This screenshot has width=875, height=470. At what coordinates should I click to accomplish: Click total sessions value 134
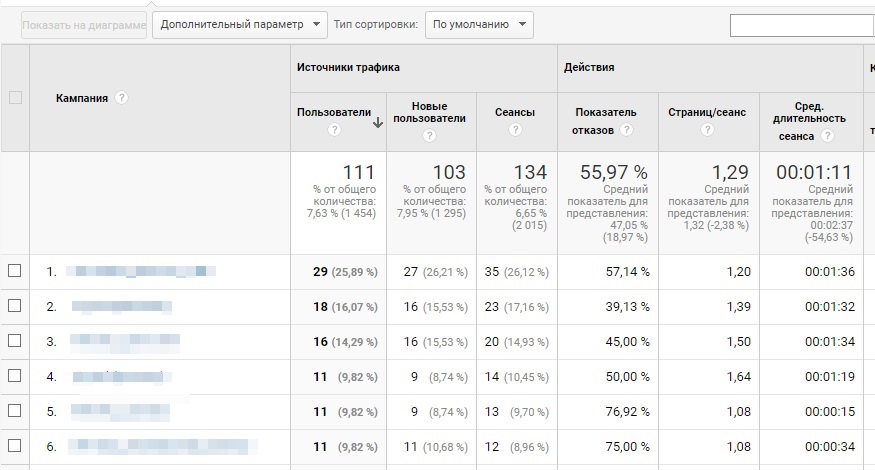pos(530,172)
